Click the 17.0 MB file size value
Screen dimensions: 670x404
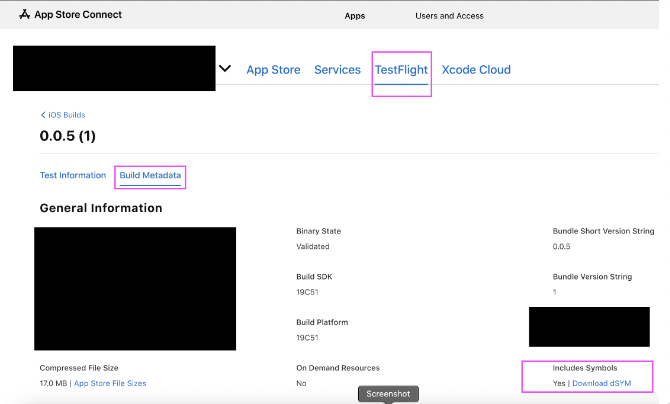[x=53, y=383]
